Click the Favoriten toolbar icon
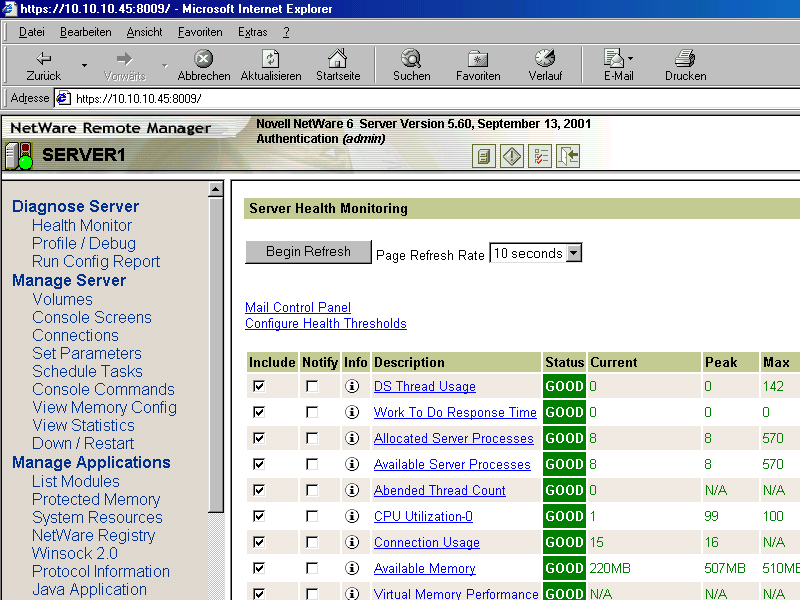The height and width of the screenshot is (600, 800). (477, 64)
